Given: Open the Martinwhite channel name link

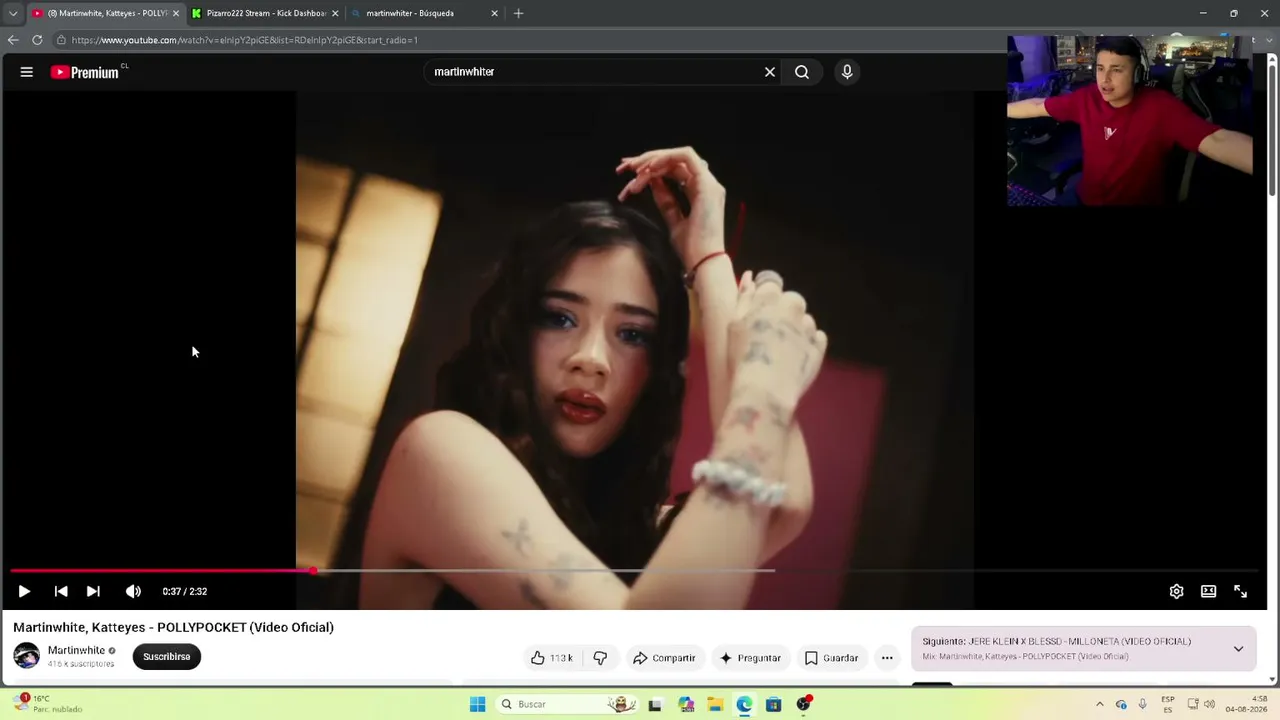Looking at the screenshot, I should [x=76, y=650].
